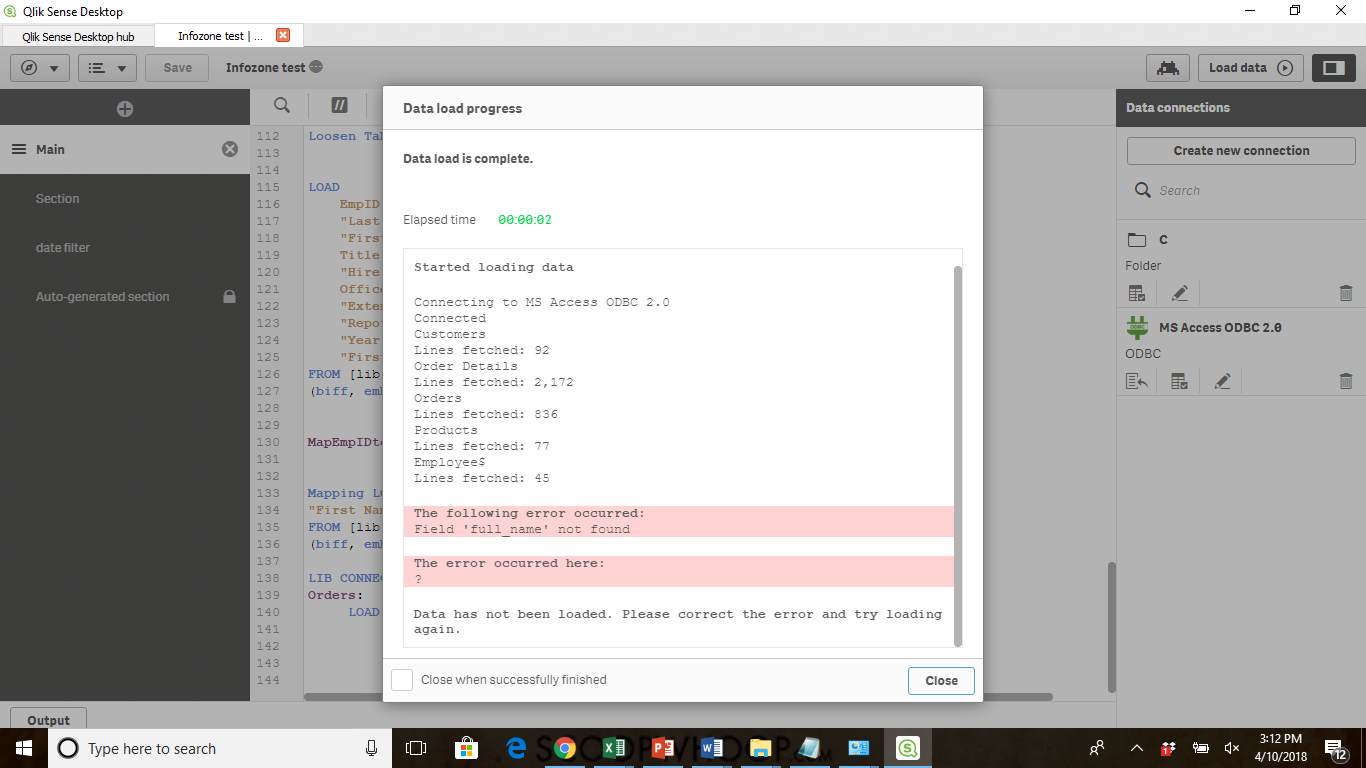Viewport: 1366px width, 768px height.
Task: Click the Create new connection button
Action: (x=1240, y=150)
